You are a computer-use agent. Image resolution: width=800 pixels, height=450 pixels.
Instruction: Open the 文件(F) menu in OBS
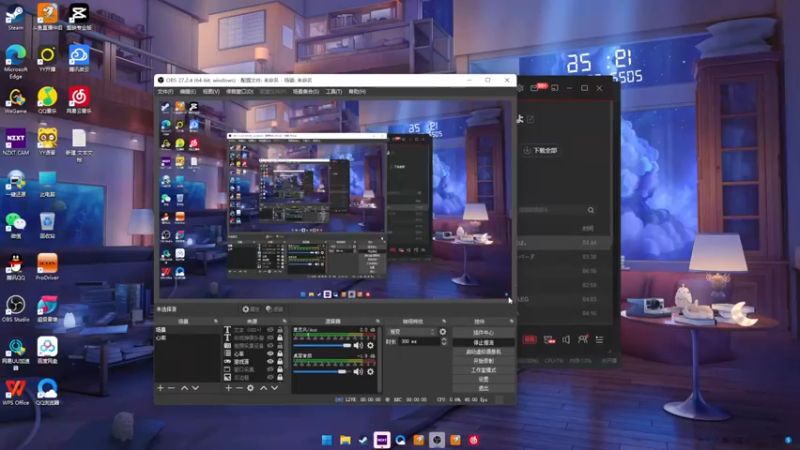point(165,92)
